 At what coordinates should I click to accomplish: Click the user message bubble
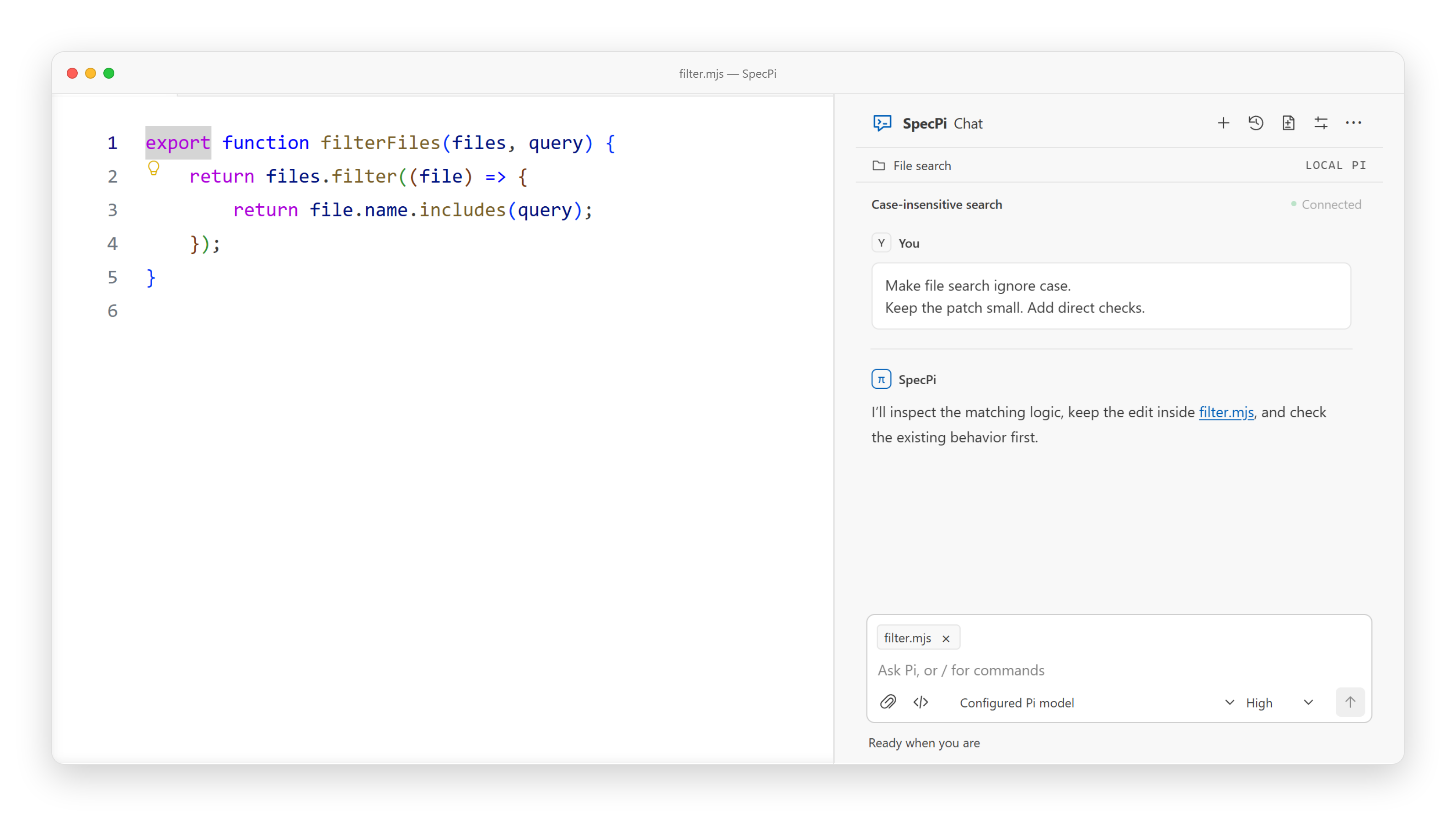[x=1111, y=296]
